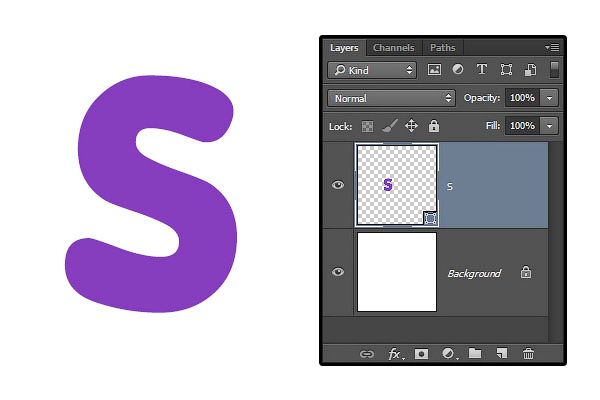Open the fx layer style menu
This screenshot has width=600, height=400.
click(x=395, y=354)
